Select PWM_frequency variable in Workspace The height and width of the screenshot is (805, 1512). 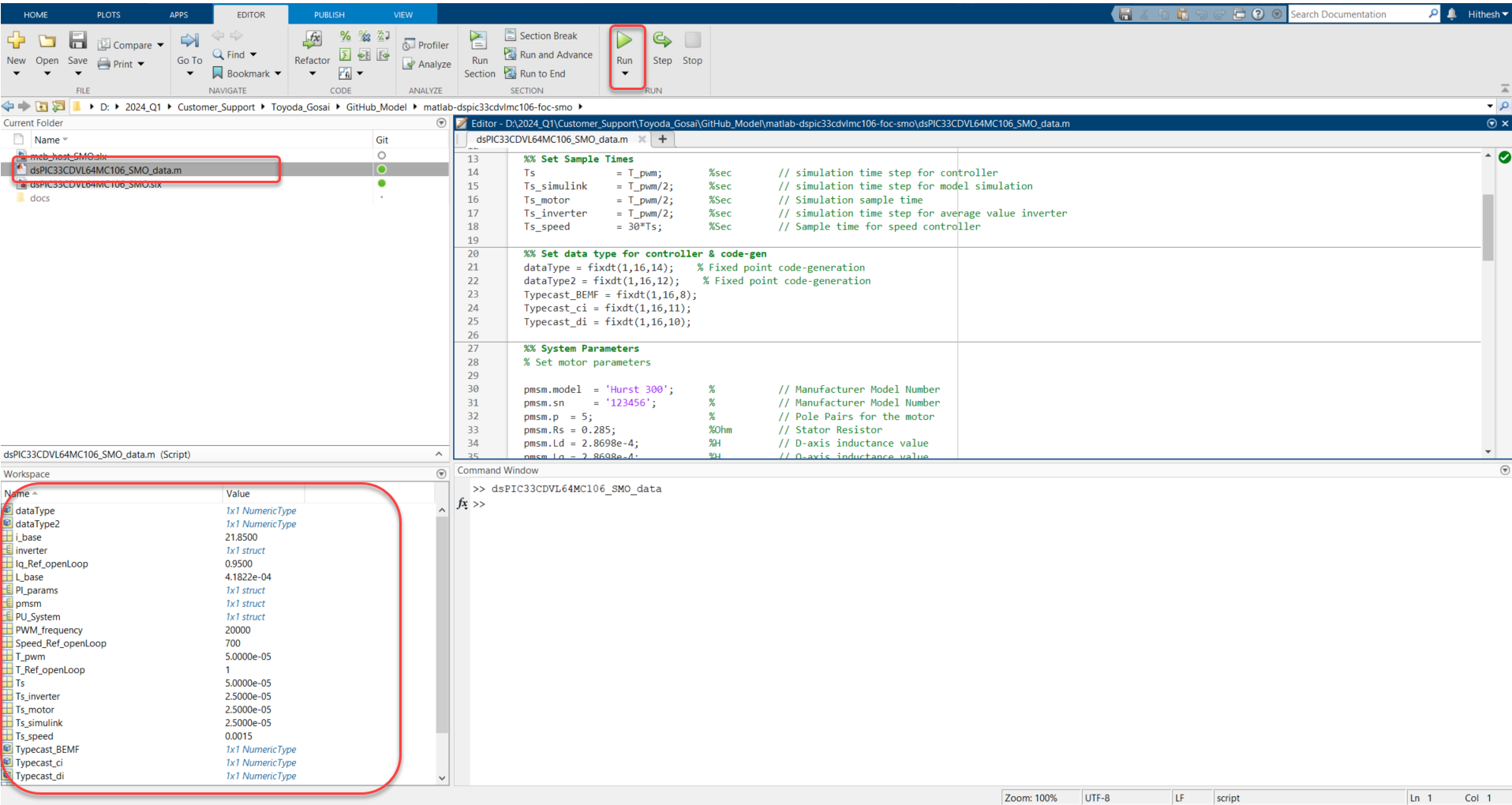click(49, 631)
